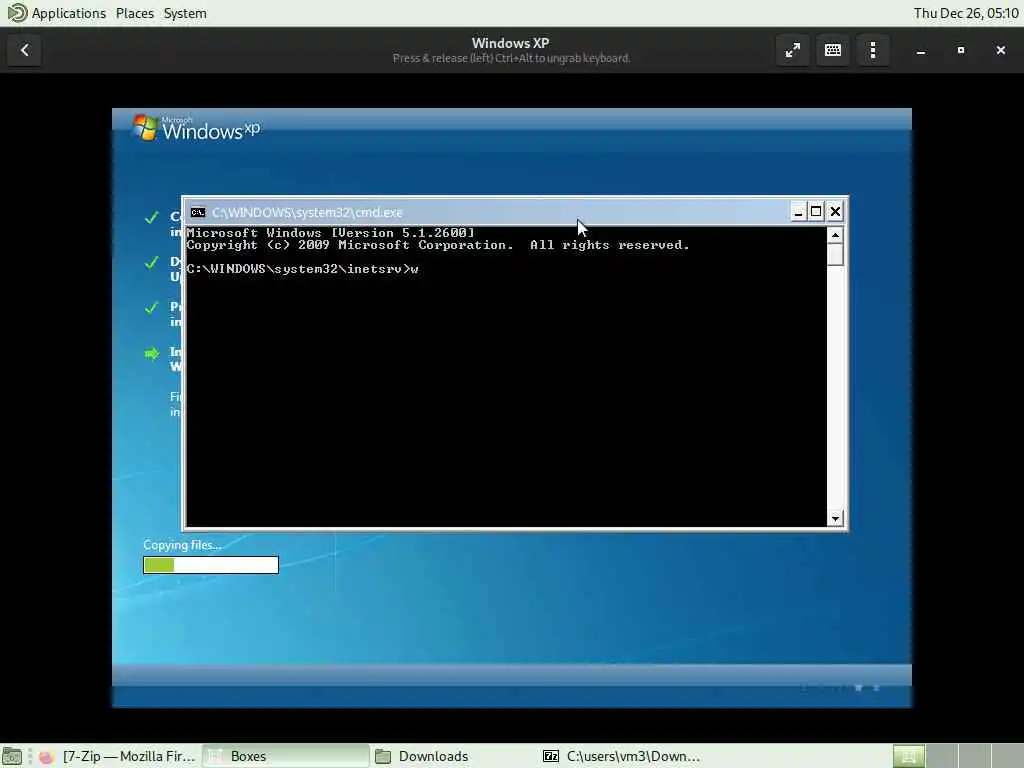
Task: Click the first green checkmark setup step
Action: click(x=152, y=217)
